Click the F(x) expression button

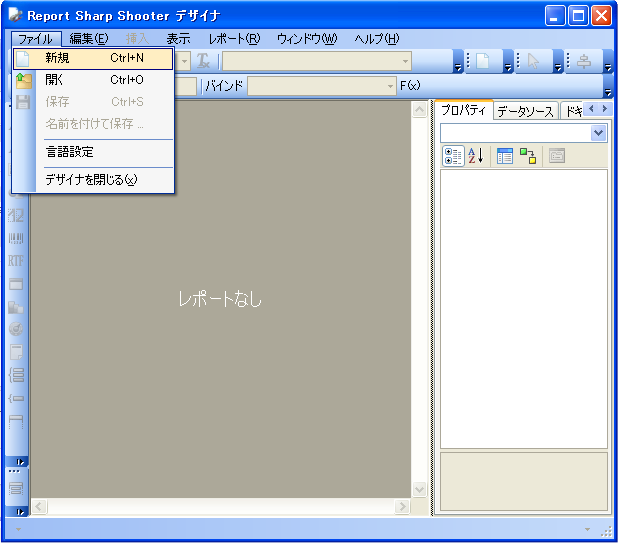410,86
